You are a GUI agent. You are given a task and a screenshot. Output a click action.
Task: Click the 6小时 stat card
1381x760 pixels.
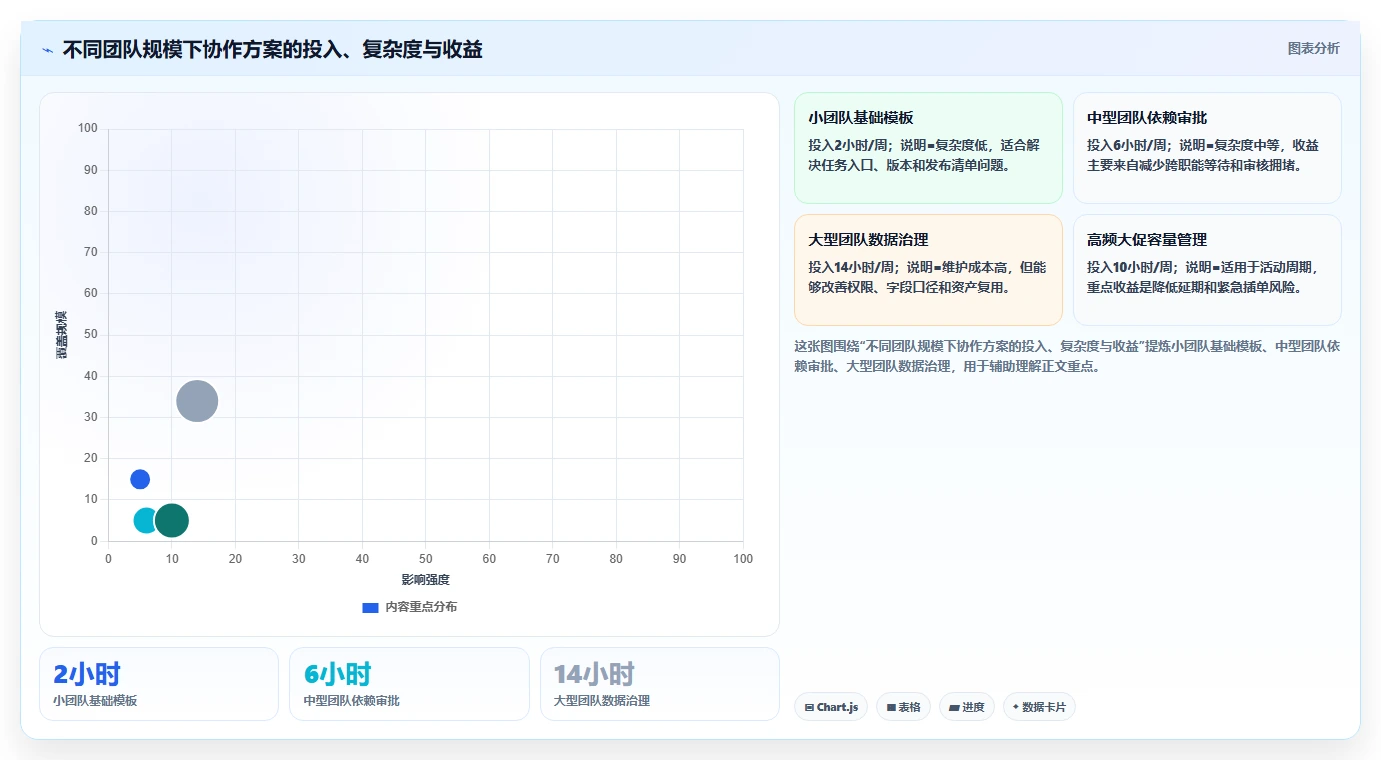point(409,684)
